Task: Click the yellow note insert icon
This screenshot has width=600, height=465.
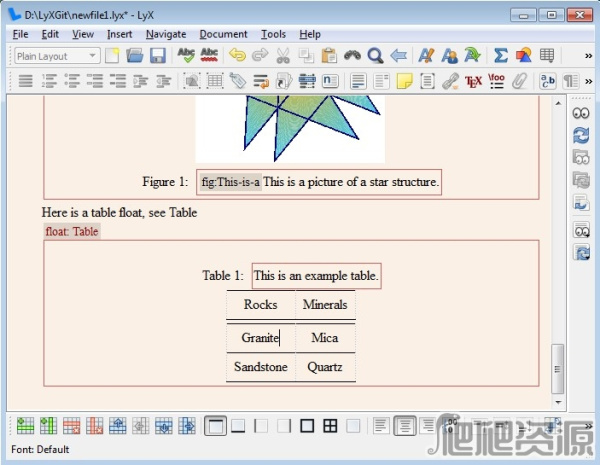Action: [x=404, y=82]
